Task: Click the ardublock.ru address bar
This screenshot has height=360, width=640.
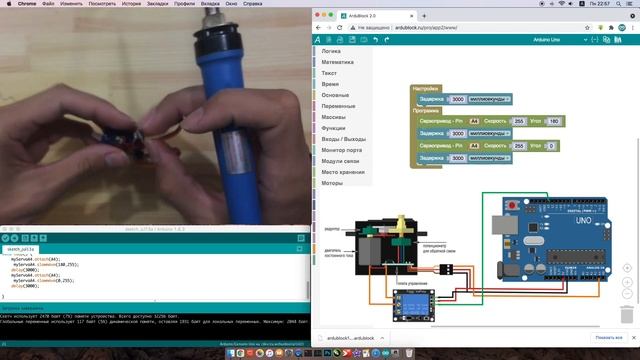Action: 465,28
